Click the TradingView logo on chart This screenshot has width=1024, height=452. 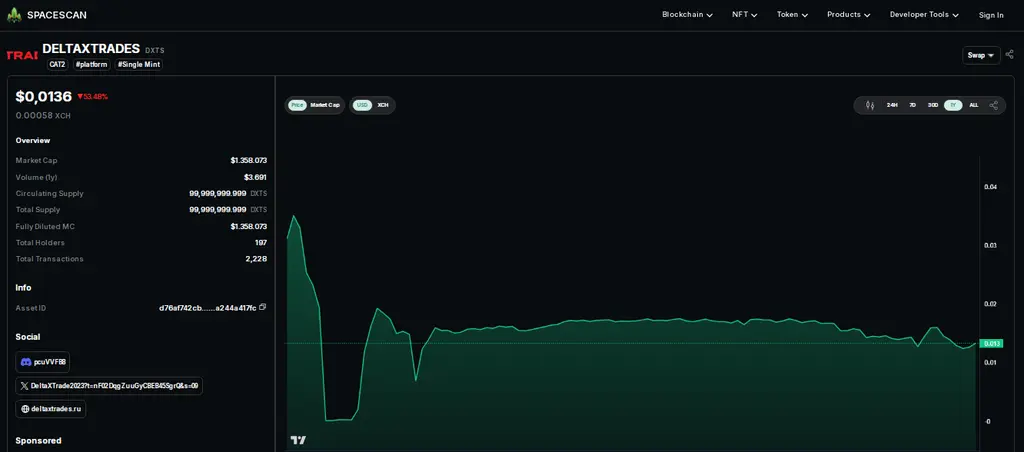tap(298, 440)
